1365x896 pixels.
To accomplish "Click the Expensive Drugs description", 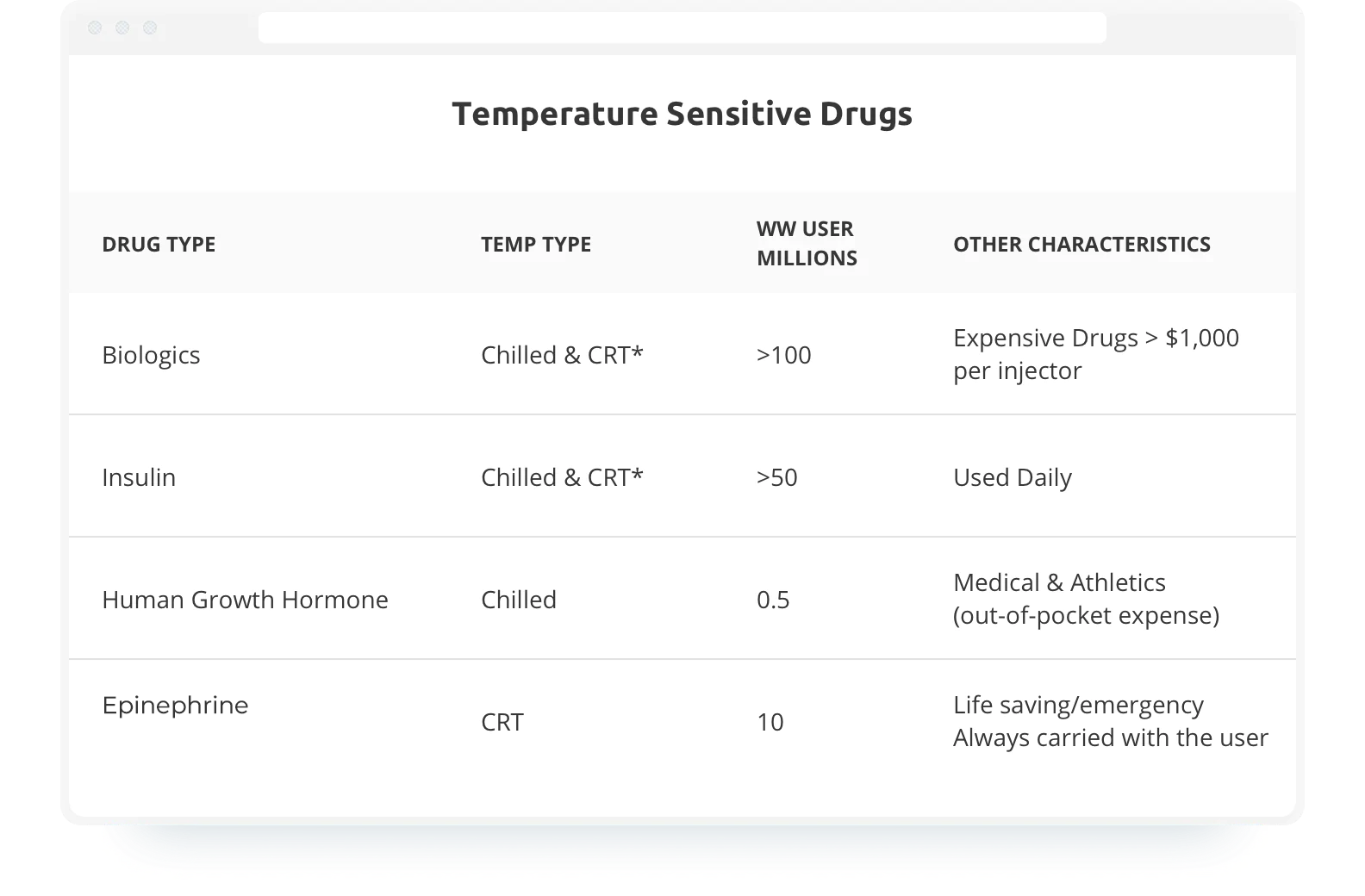I will click(1095, 354).
